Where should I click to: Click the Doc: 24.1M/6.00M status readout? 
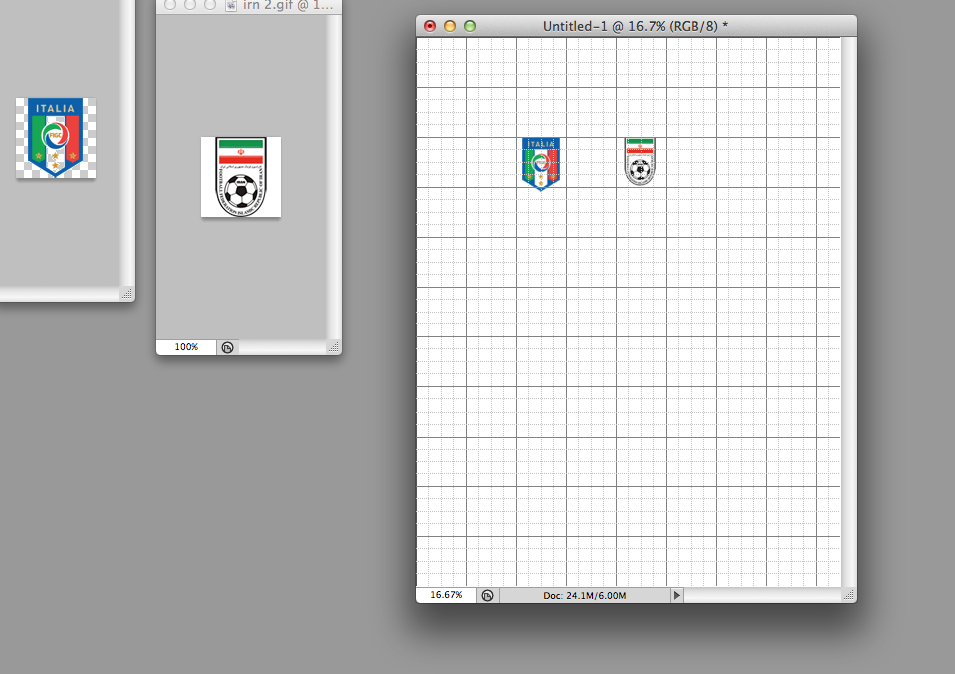tap(585, 595)
